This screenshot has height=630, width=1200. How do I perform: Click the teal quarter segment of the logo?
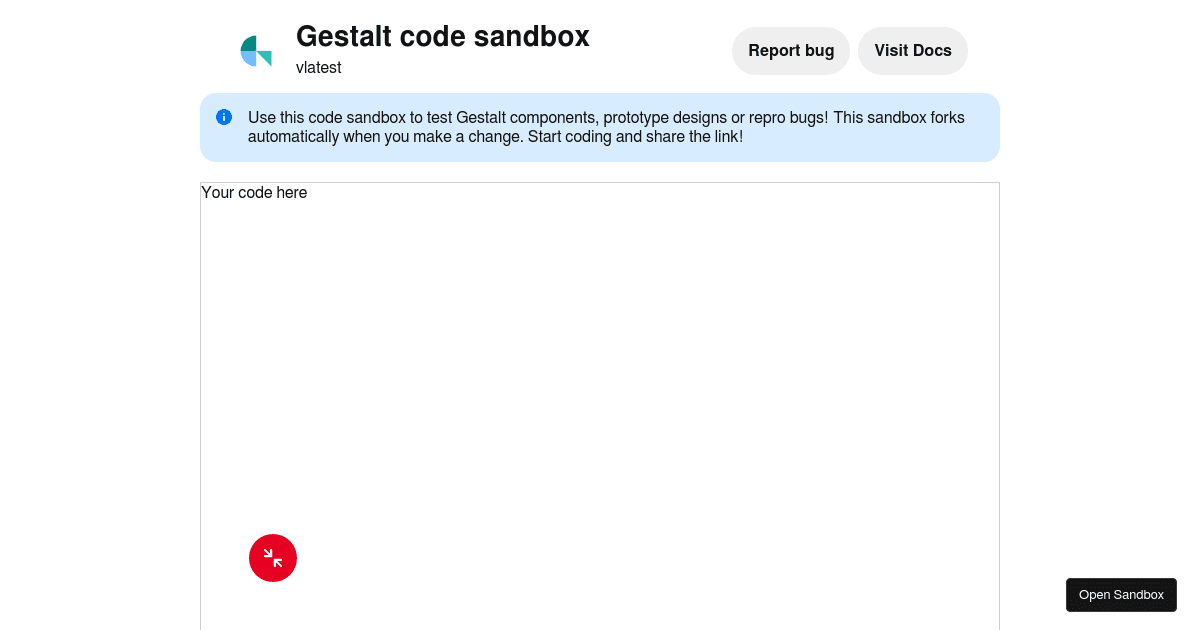(248, 44)
